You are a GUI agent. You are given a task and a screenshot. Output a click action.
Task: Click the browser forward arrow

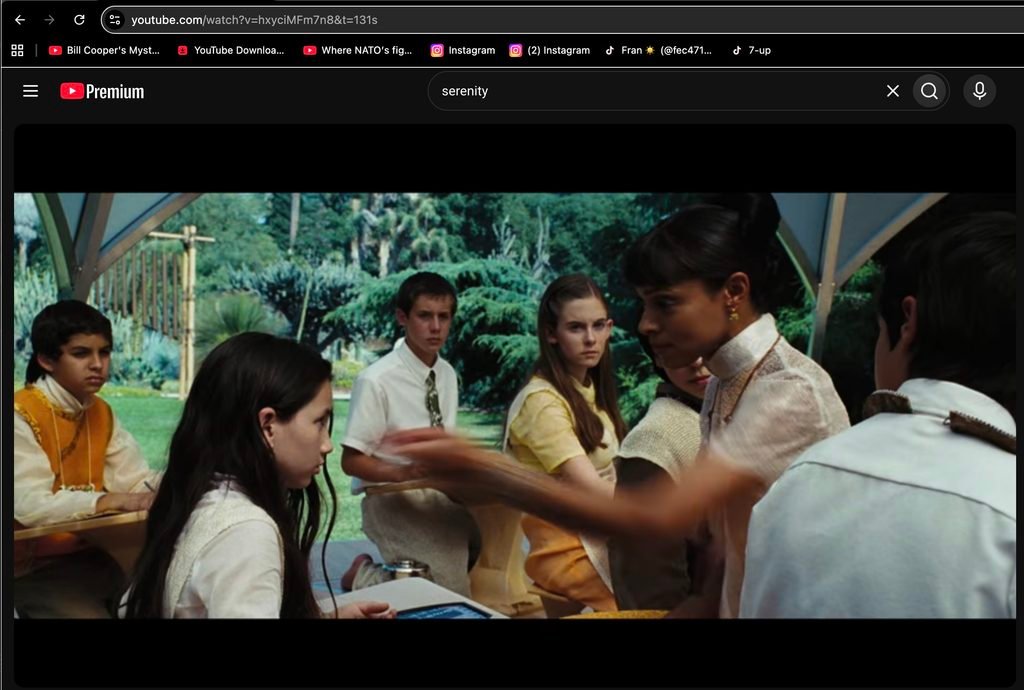click(50, 20)
